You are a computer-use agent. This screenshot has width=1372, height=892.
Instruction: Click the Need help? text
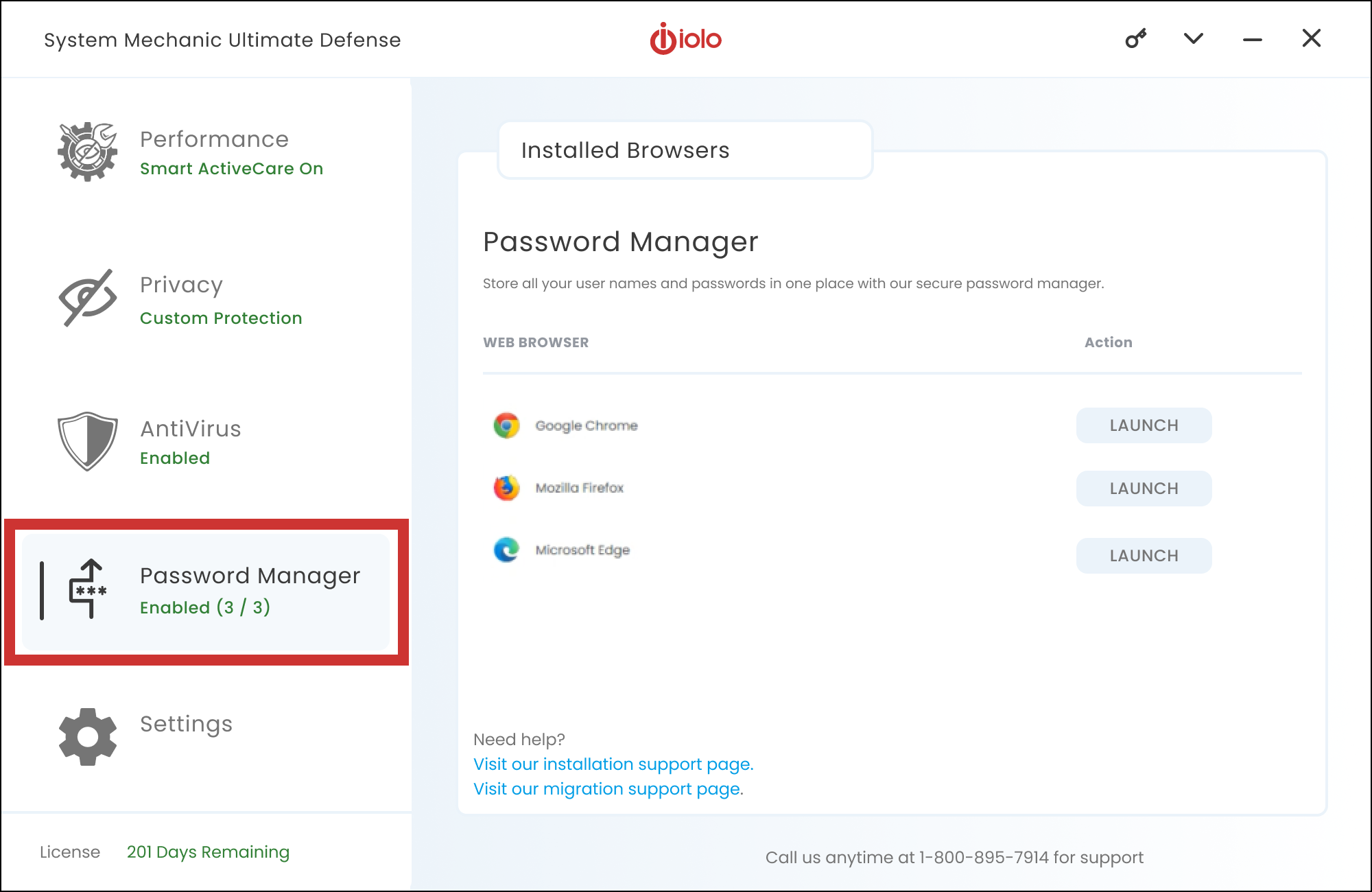(x=519, y=740)
